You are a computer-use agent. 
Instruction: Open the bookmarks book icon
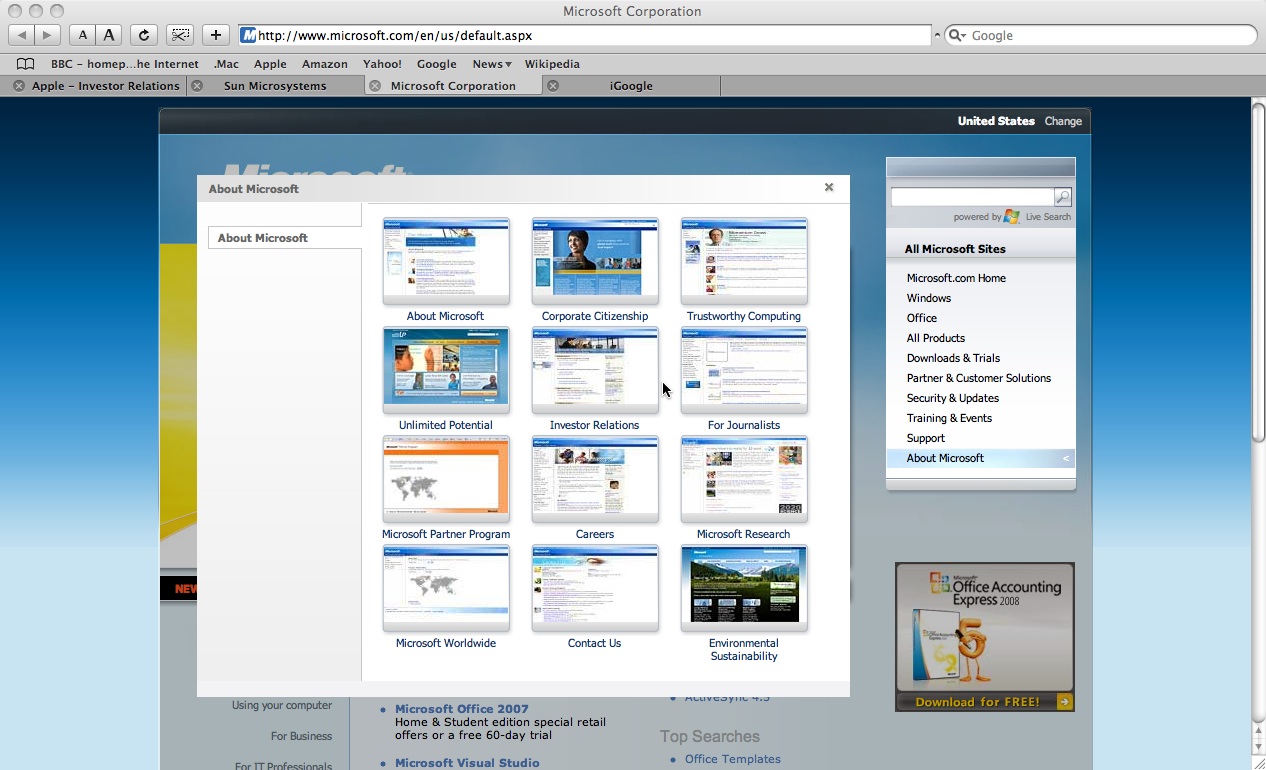[x=26, y=64]
